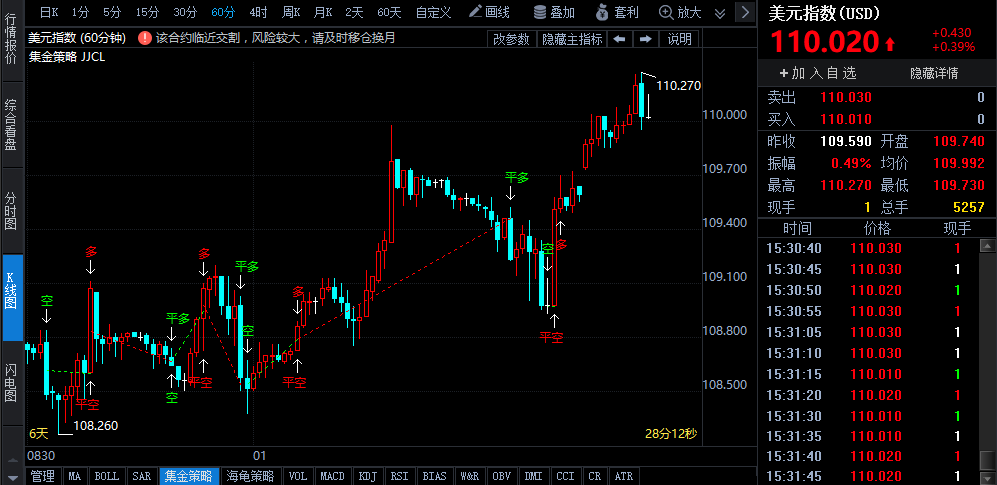Screen dimensions: 997x485
Task: Select the OBV indicator
Action: pyautogui.click(x=502, y=476)
